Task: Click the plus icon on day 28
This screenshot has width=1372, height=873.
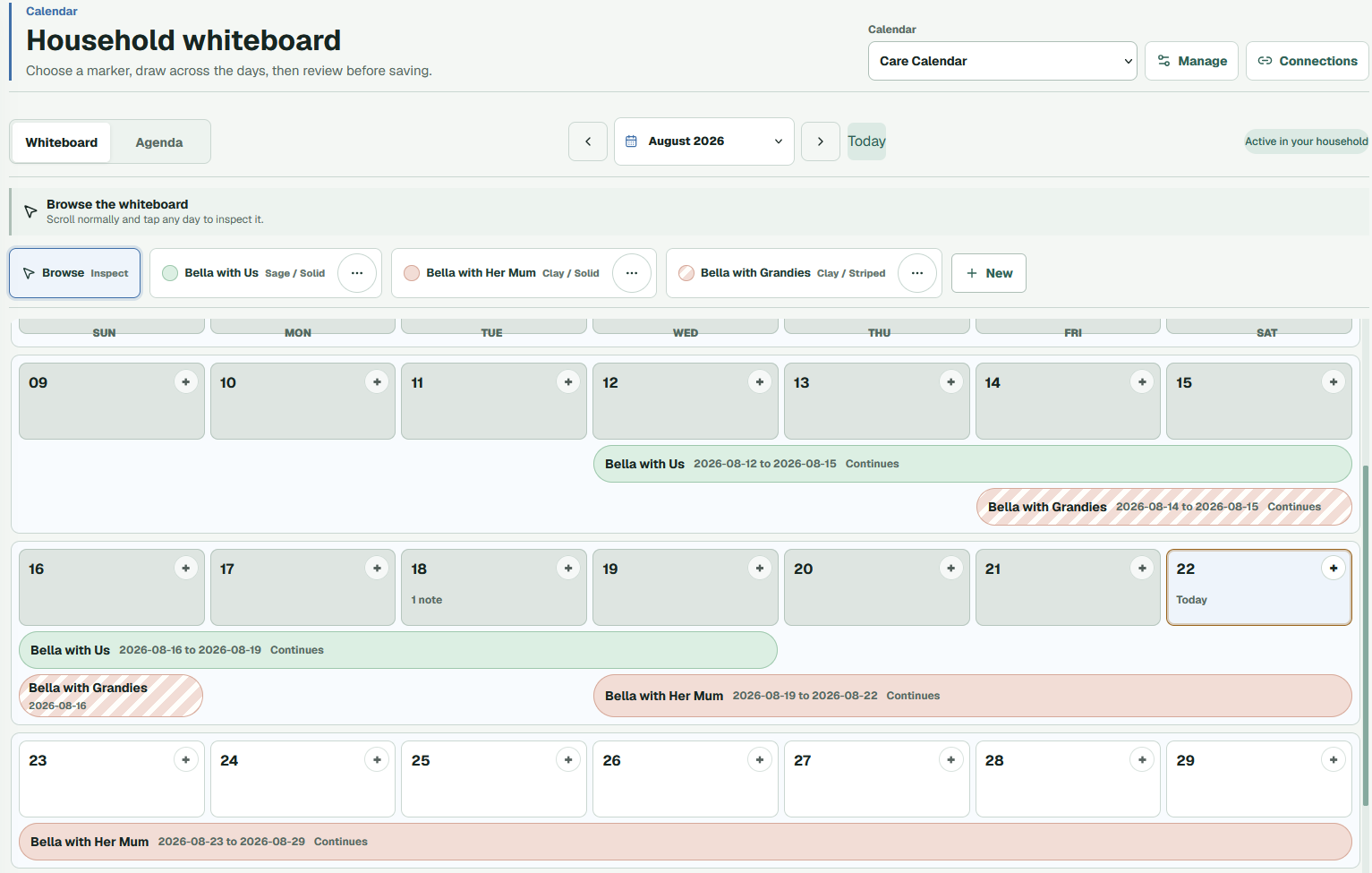Action: (x=1142, y=760)
